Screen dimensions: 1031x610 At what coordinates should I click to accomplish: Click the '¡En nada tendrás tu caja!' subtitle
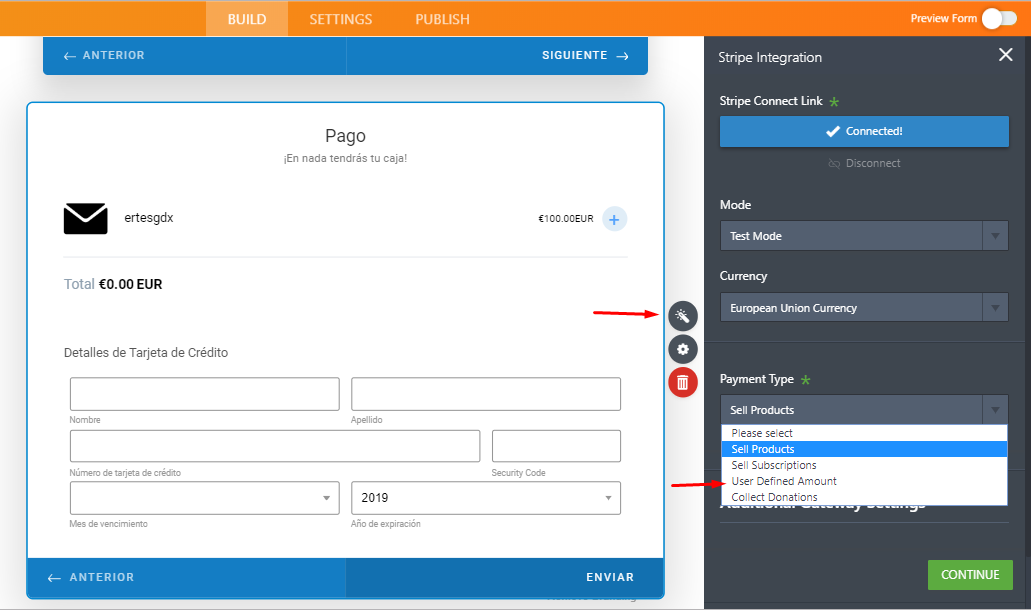coord(345,158)
